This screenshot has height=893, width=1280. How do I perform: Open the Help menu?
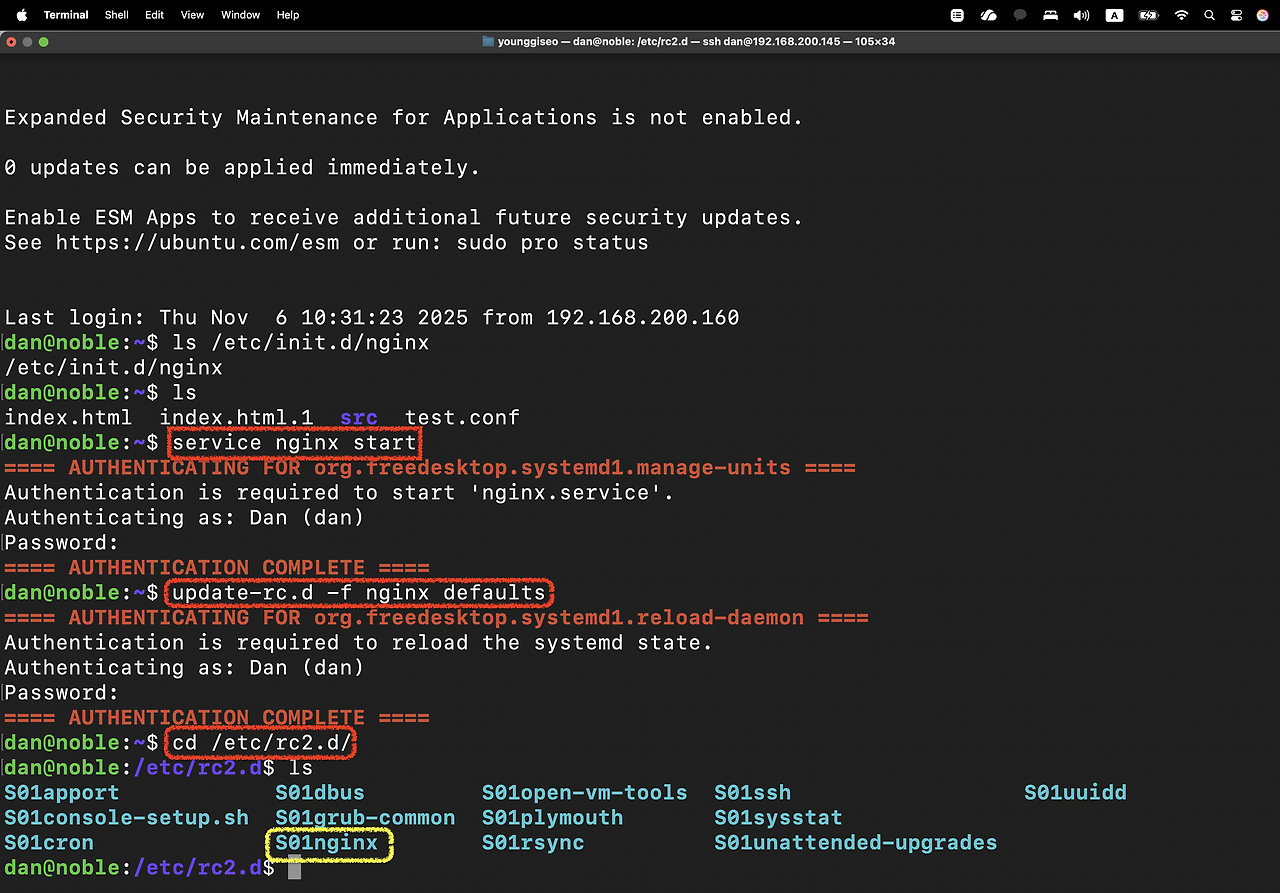(x=288, y=15)
